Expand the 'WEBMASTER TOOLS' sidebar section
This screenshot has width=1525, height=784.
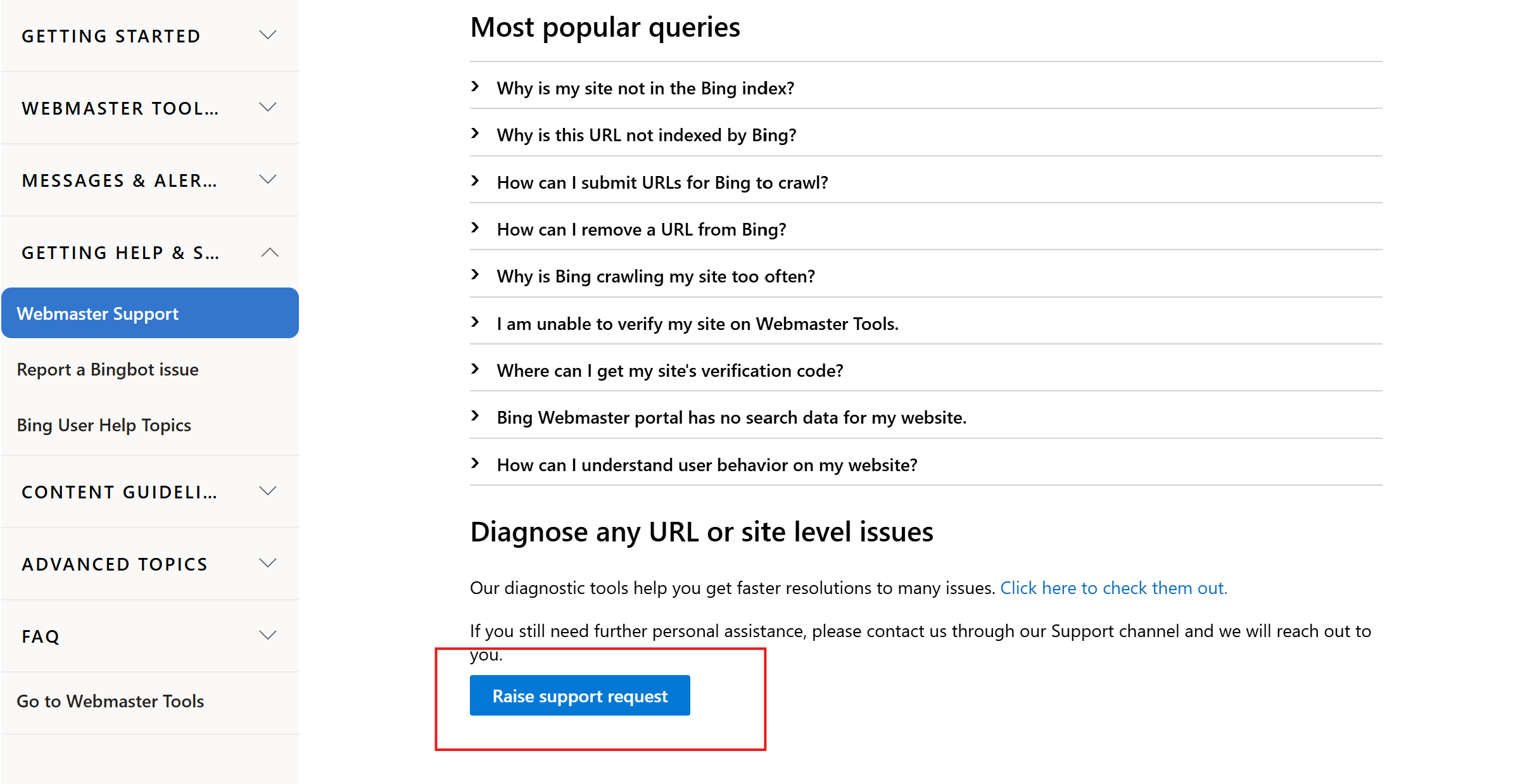click(x=267, y=108)
